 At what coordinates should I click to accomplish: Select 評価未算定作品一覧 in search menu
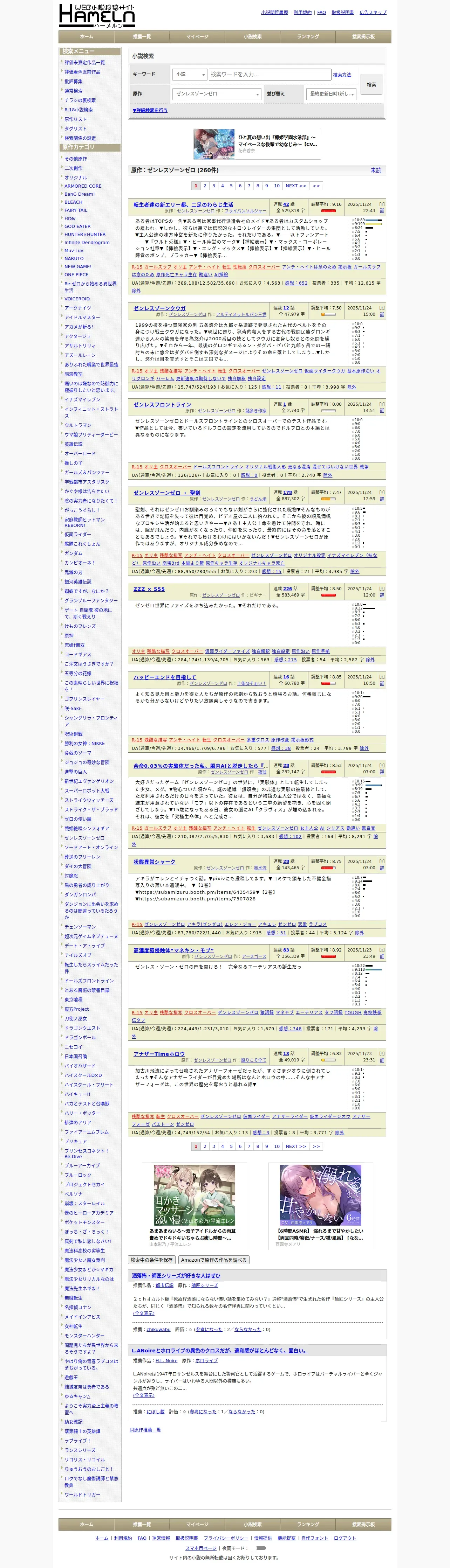85,63
